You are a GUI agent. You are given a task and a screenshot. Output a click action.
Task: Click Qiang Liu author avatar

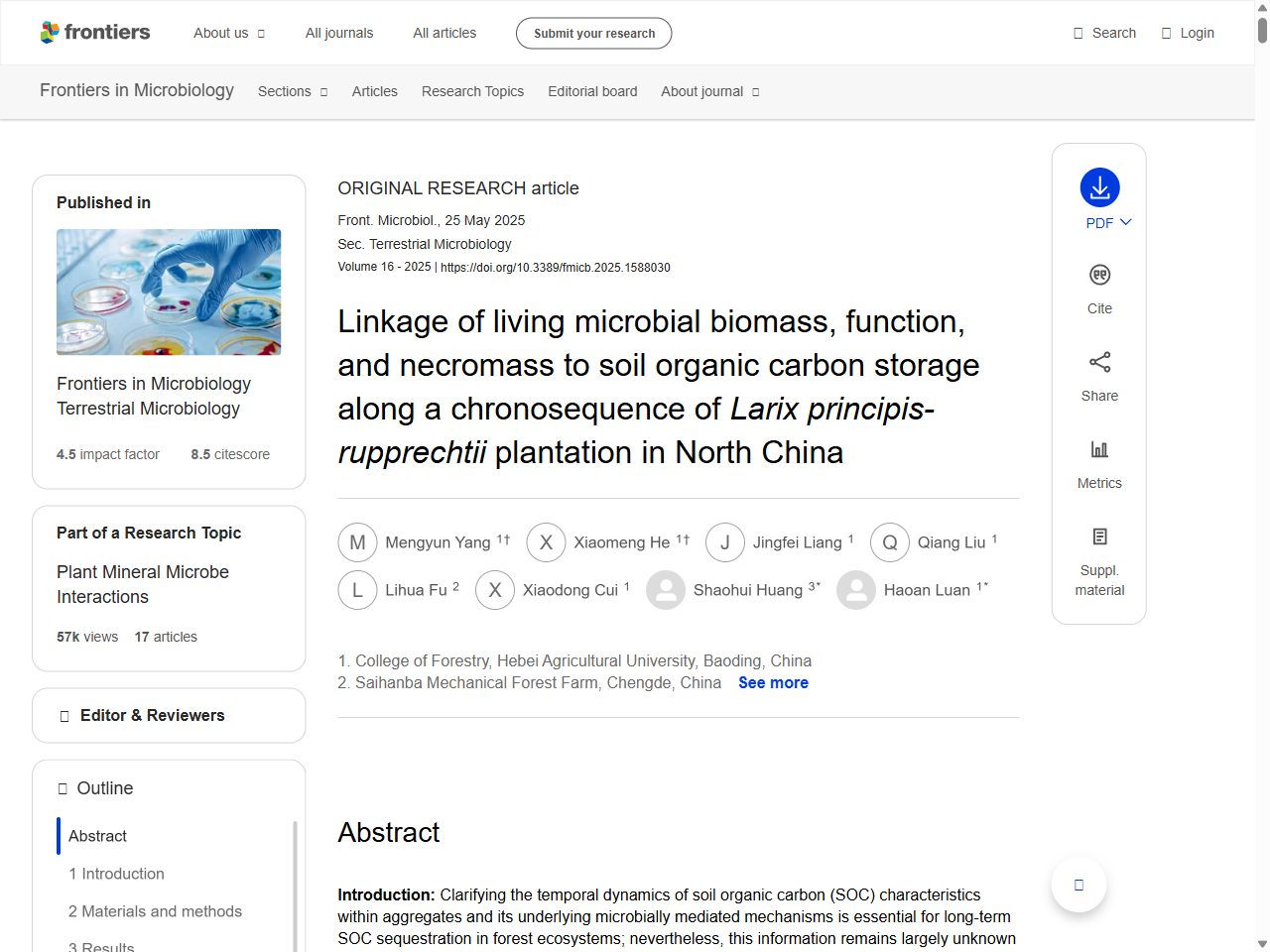(890, 542)
